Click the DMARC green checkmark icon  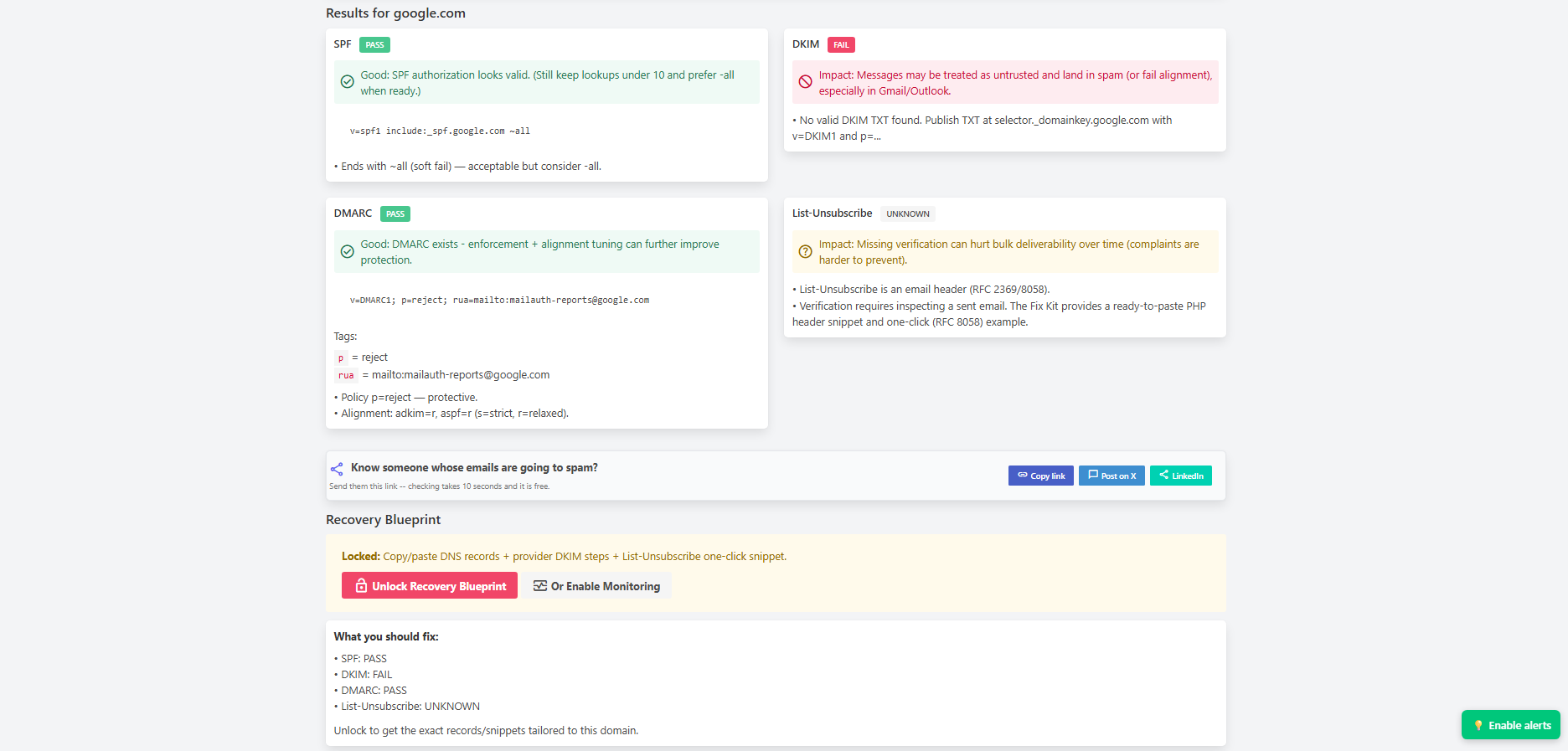click(x=347, y=251)
